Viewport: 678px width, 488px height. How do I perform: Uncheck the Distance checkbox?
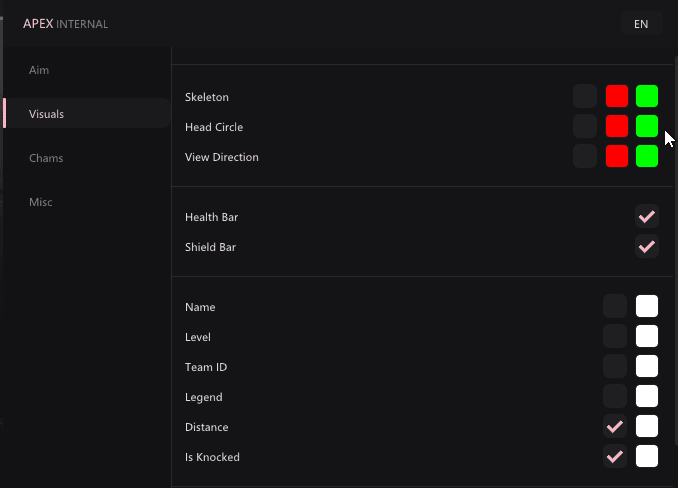(615, 426)
